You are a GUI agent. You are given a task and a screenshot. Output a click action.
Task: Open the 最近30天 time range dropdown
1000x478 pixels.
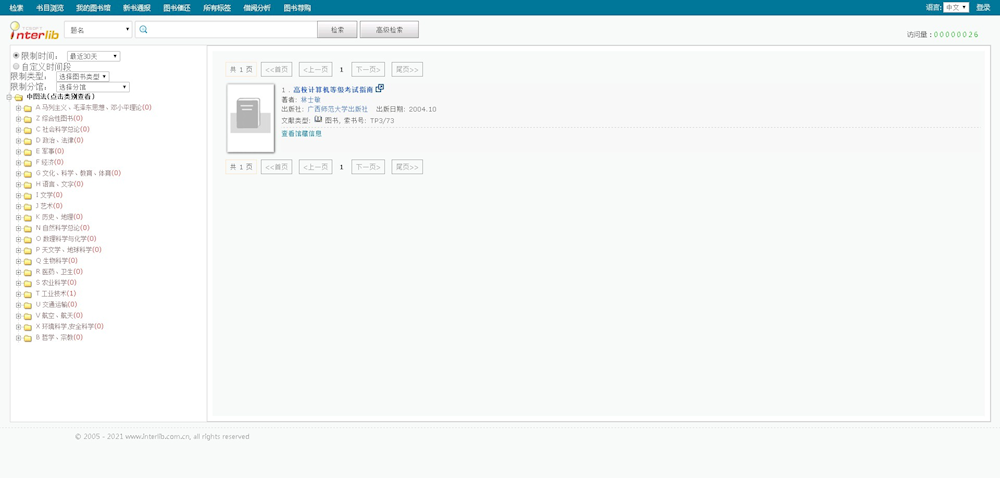(x=93, y=57)
